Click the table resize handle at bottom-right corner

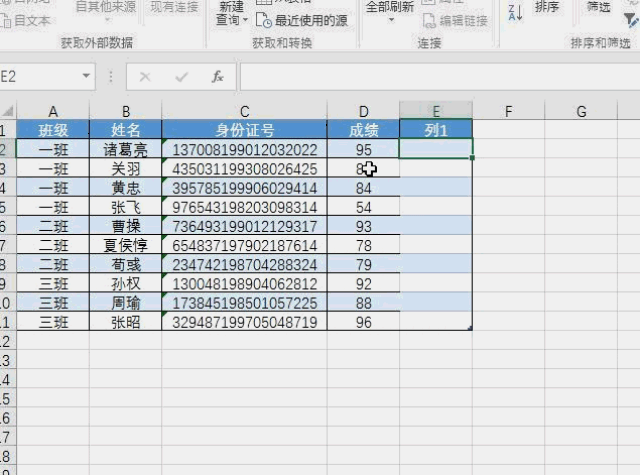(x=470, y=328)
